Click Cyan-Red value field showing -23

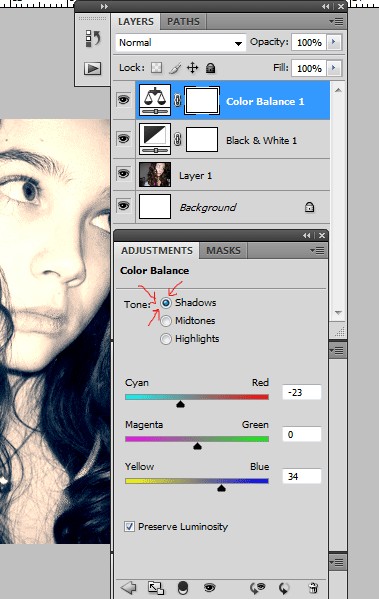pos(301,392)
